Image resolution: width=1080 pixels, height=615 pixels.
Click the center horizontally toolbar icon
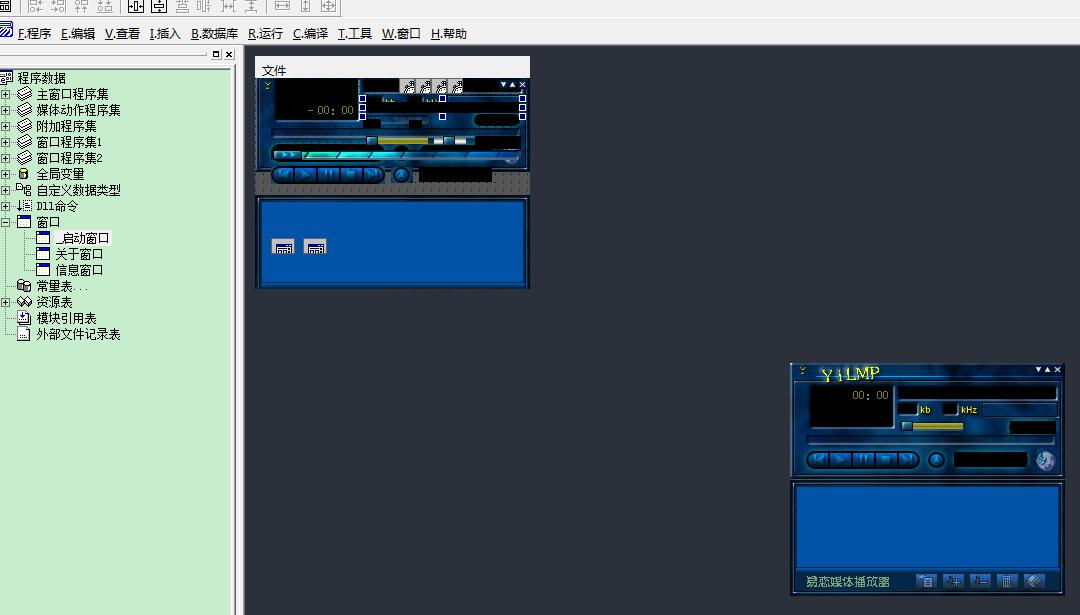click(x=136, y=7)
